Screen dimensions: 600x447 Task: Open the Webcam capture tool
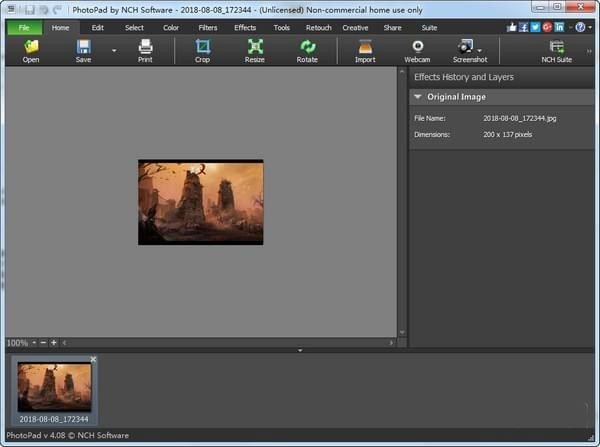coord(417,47)
